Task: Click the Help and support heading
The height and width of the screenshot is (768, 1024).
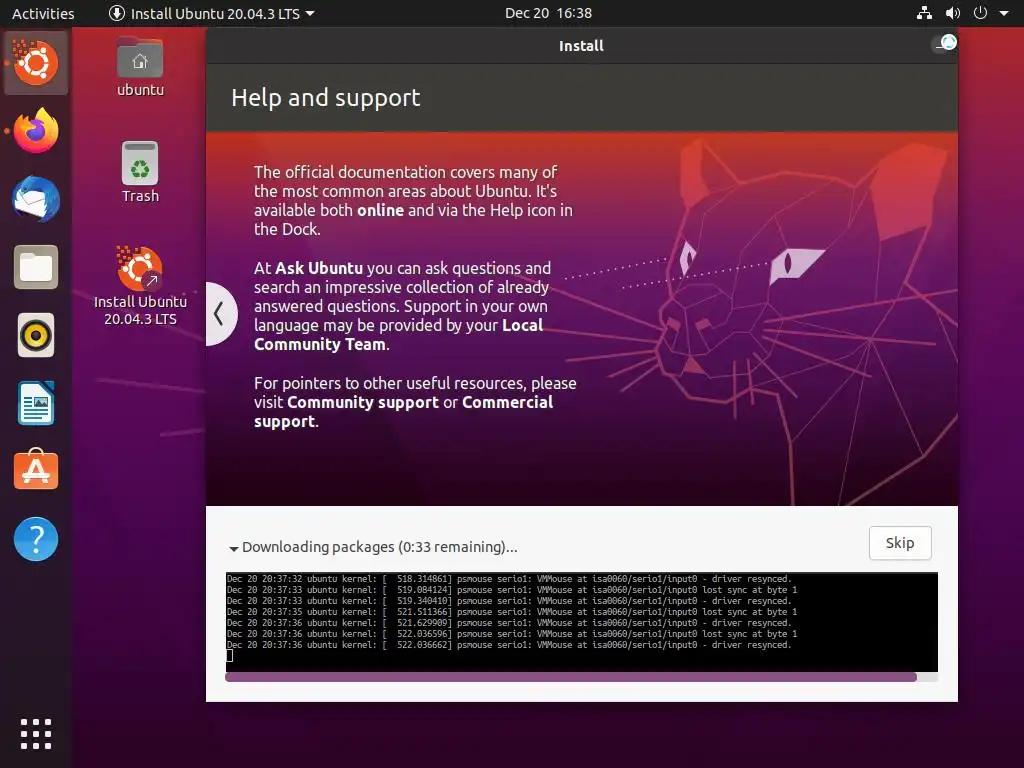Action: [x=325, y=98]
